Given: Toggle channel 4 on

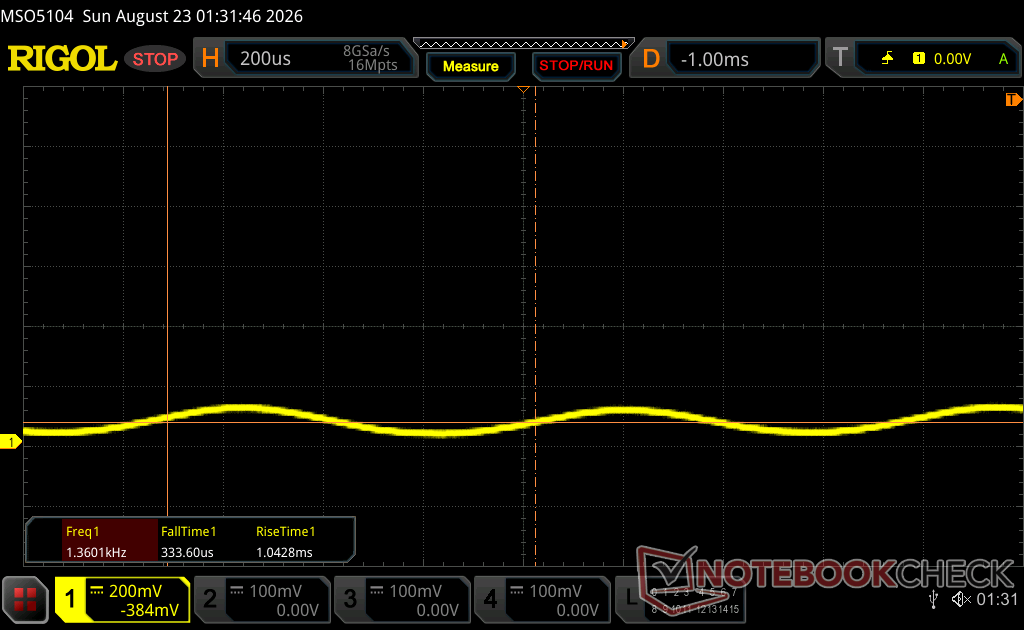Looking at the screenshot, I should (490, 599).
